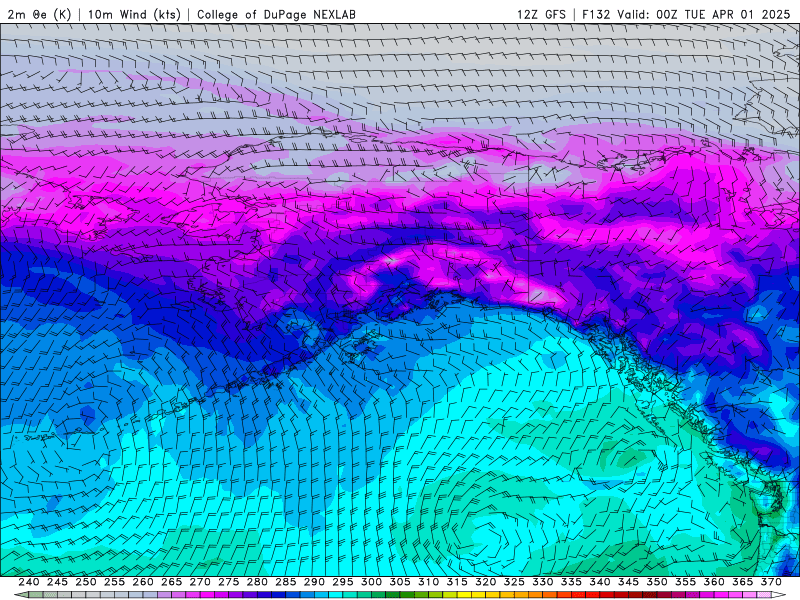800x600 pixels.
Task: Click the 270 color scale label
Action: tap(200, 582)
